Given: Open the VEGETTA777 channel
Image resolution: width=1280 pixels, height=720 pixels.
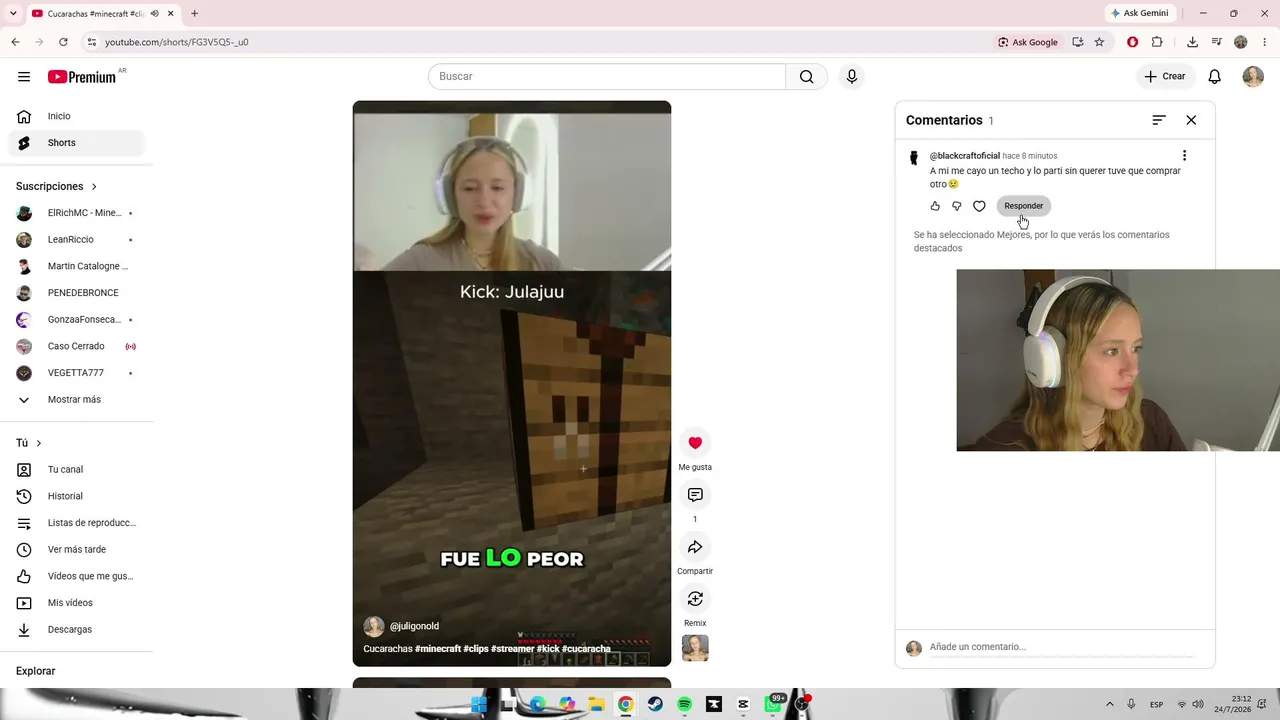Looking at the screenshot, I should (x=75, y=373).
